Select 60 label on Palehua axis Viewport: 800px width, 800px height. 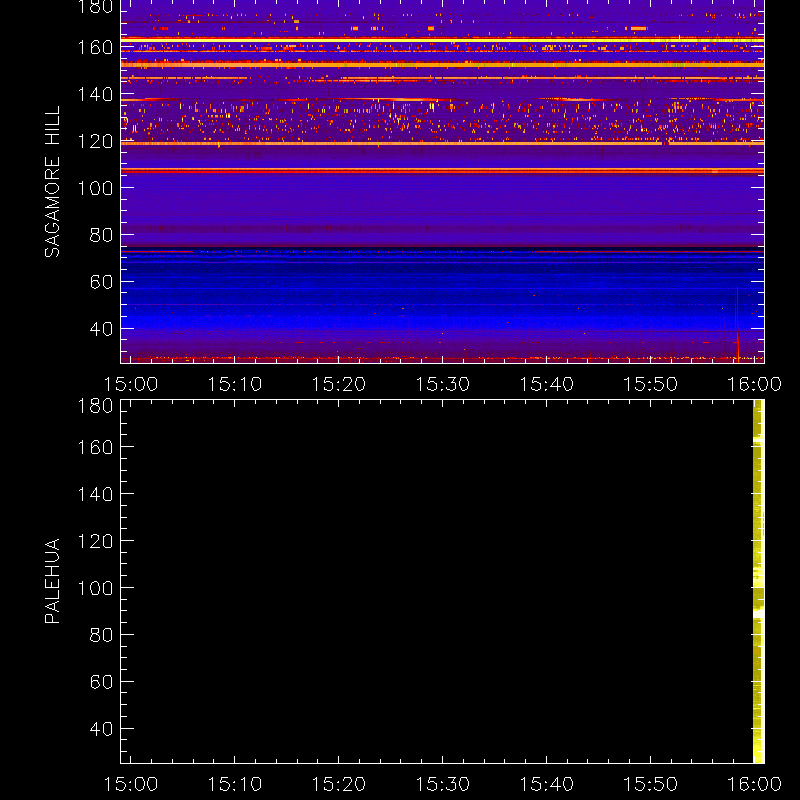101,682
